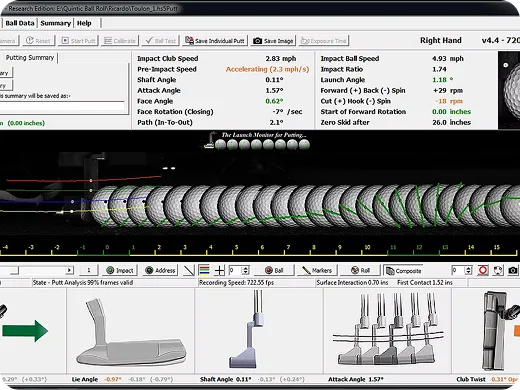Open the Help menu
The height and width of the screenshot is (390, 520).
pyautogui.click(x=84, y=23)
